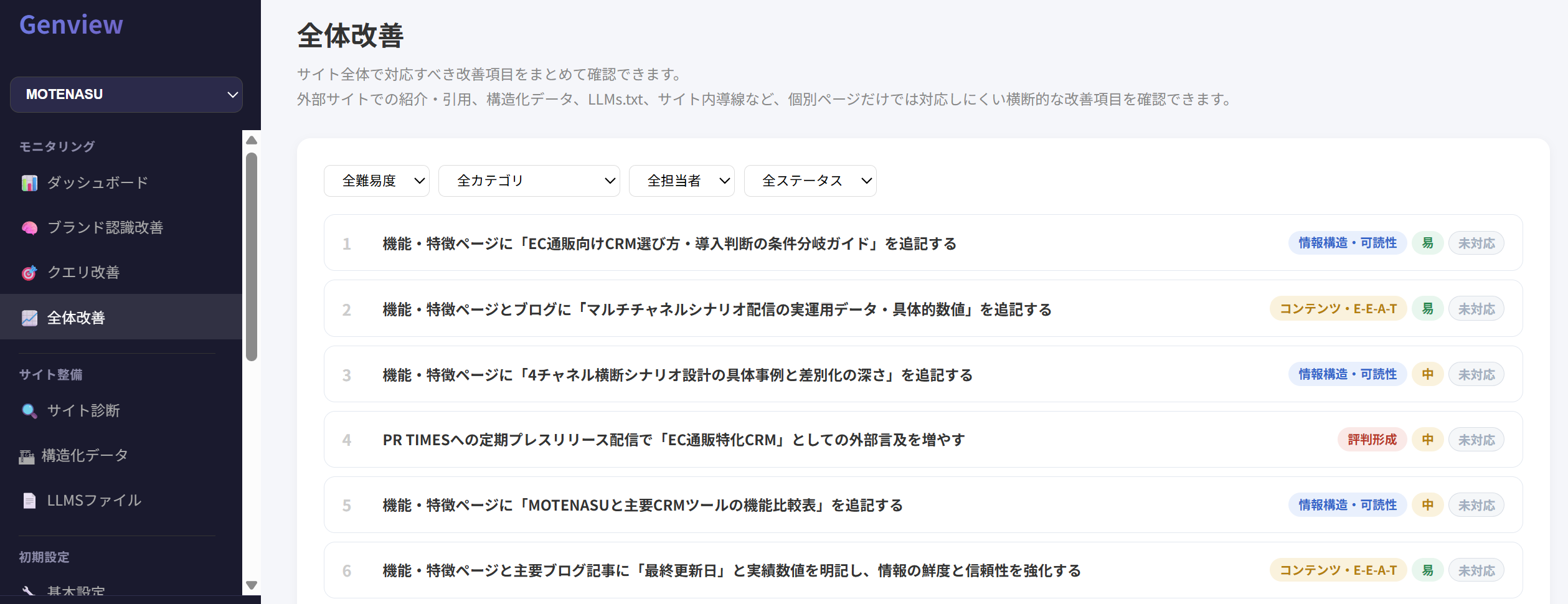Viewport: 1568px width, 604px height.
Task: Open LLMSファイル menu item
Action: point(121,501)
